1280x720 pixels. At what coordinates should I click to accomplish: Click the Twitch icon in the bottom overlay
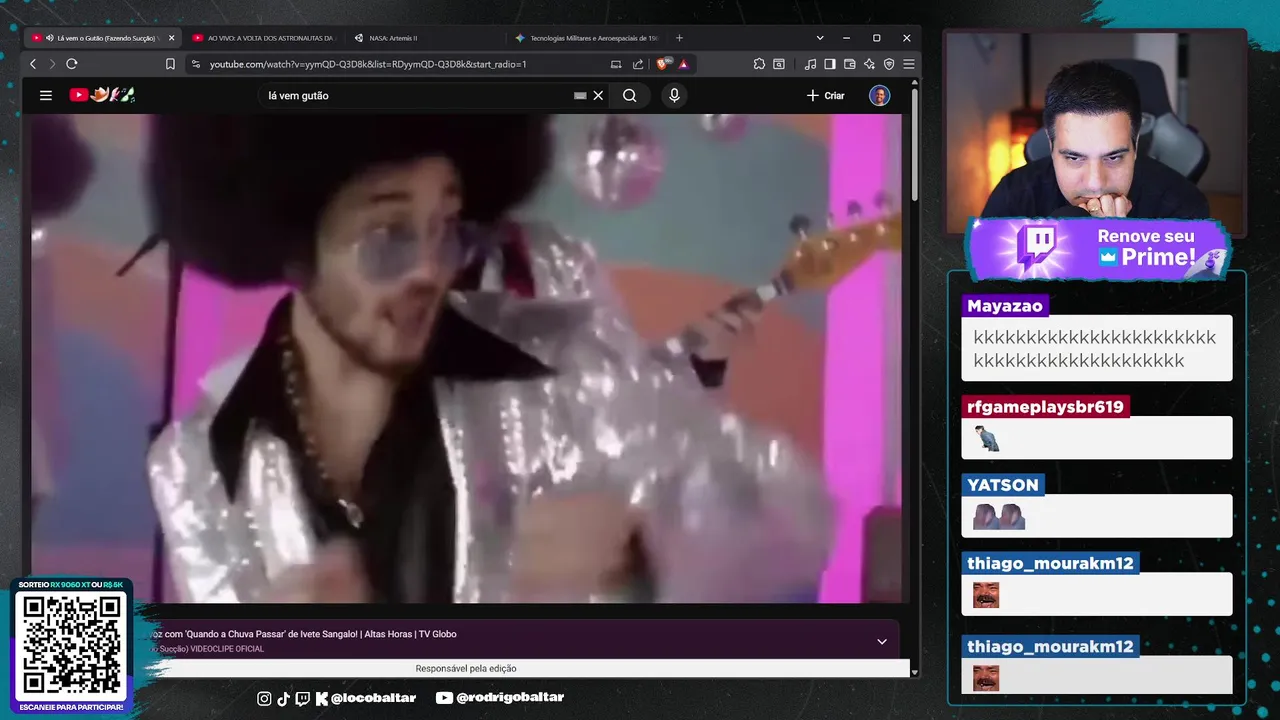[x=303, y=698]
